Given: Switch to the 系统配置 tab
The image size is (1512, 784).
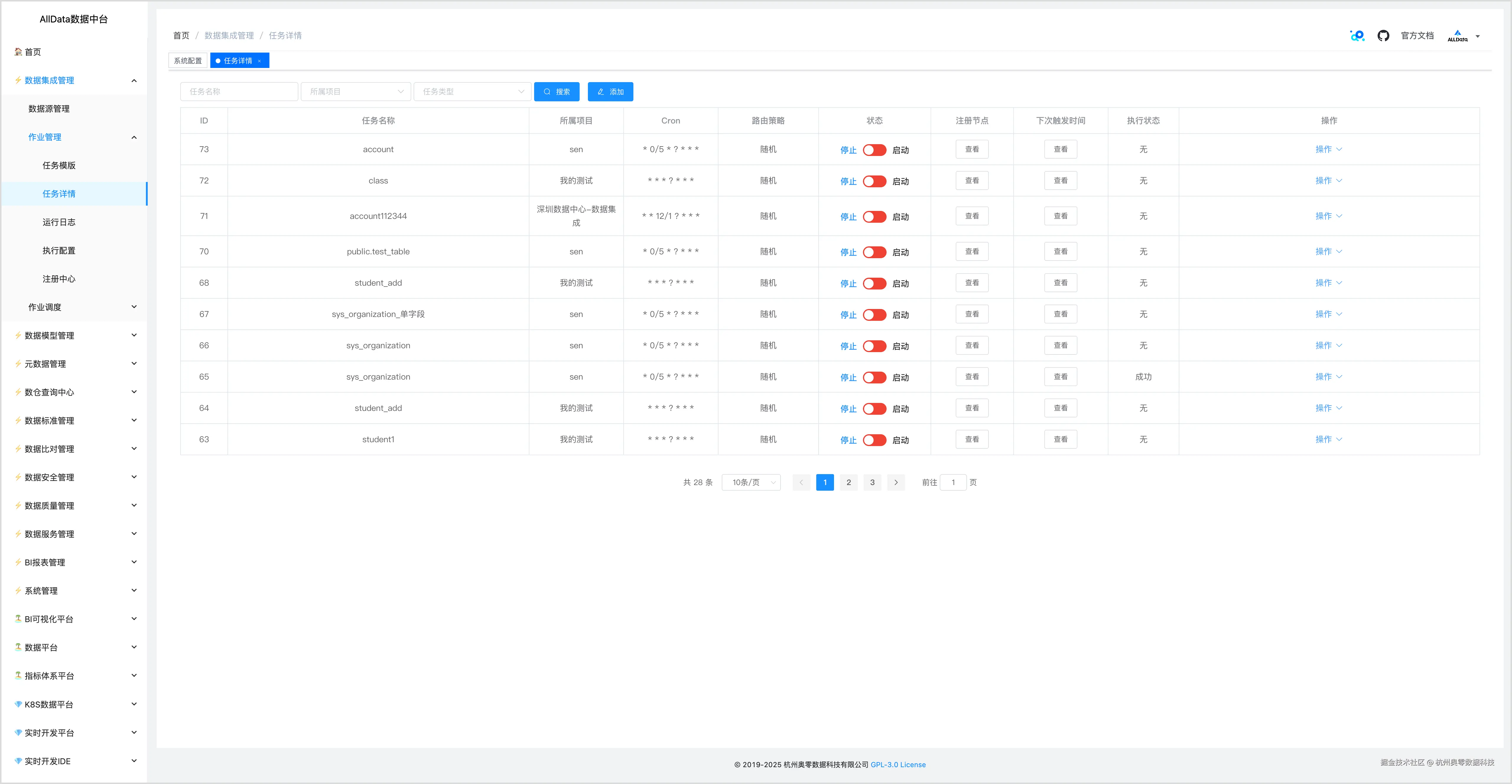Looking at the screenshot, I should [188, 61].
